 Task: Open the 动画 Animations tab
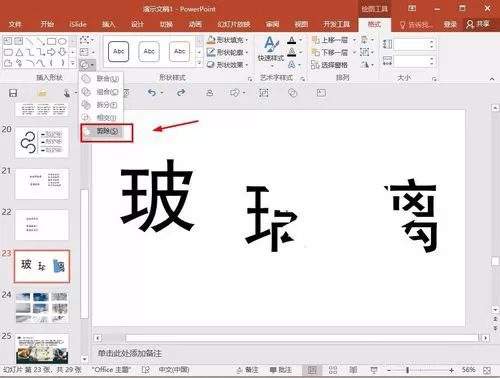point(195,24)
